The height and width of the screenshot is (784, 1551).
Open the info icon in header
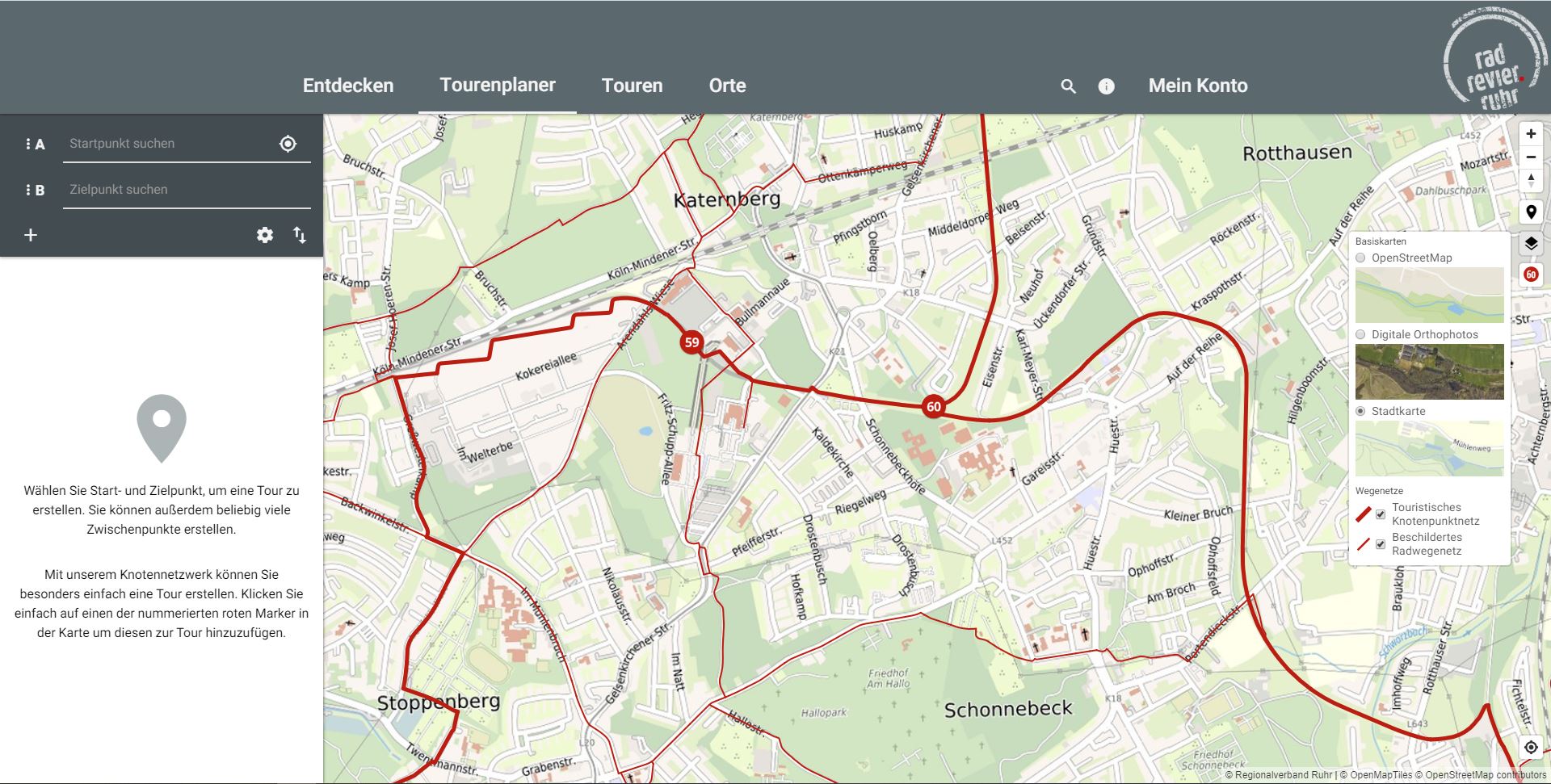click(x=1106, y=86)
